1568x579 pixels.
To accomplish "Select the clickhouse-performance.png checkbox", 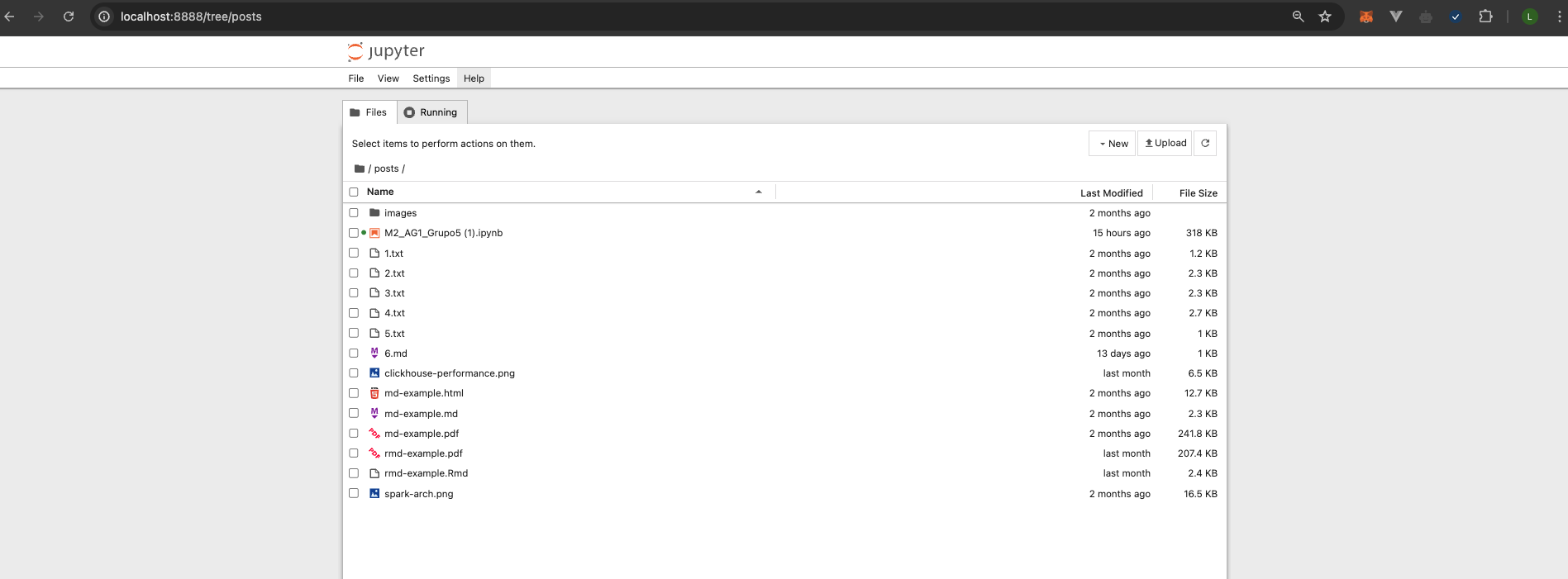I will point(354,373).
